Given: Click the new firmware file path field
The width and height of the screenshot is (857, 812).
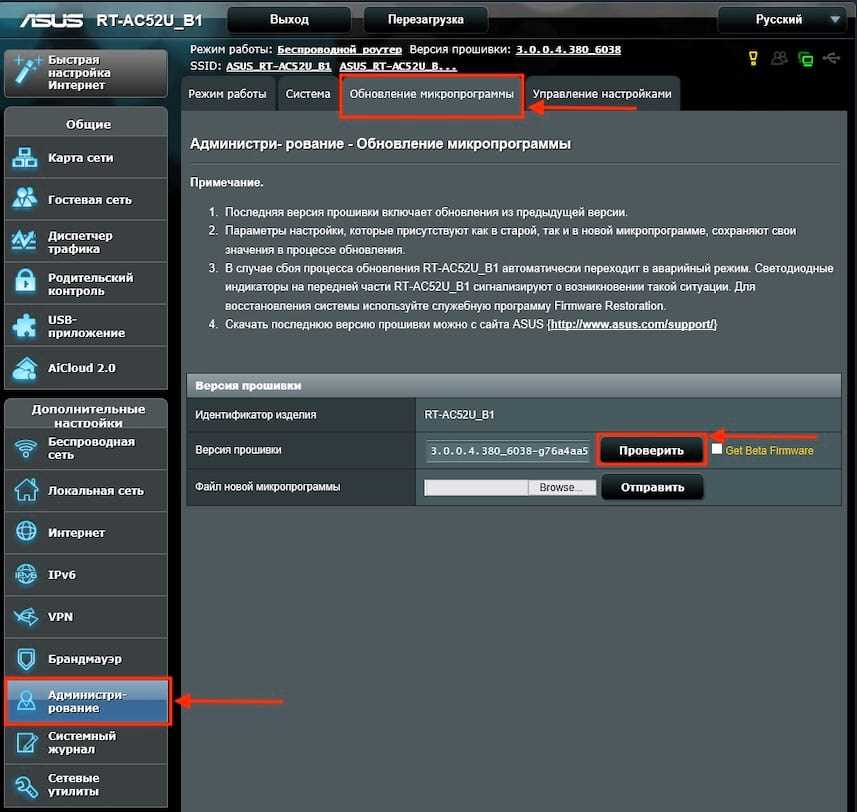Looking at the screenshot, I should [x=476, y=487].
